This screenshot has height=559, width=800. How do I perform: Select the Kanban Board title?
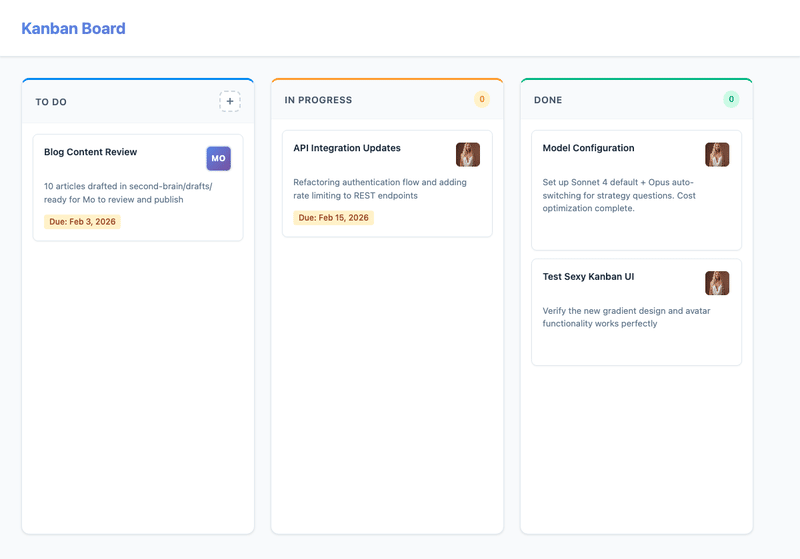[x=74, y=28]
